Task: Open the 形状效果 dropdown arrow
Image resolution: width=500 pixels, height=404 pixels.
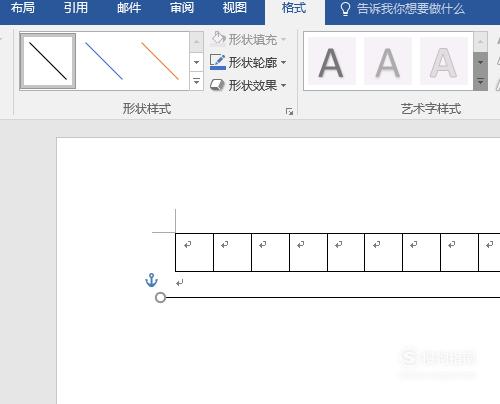Action: click(283, 85)
